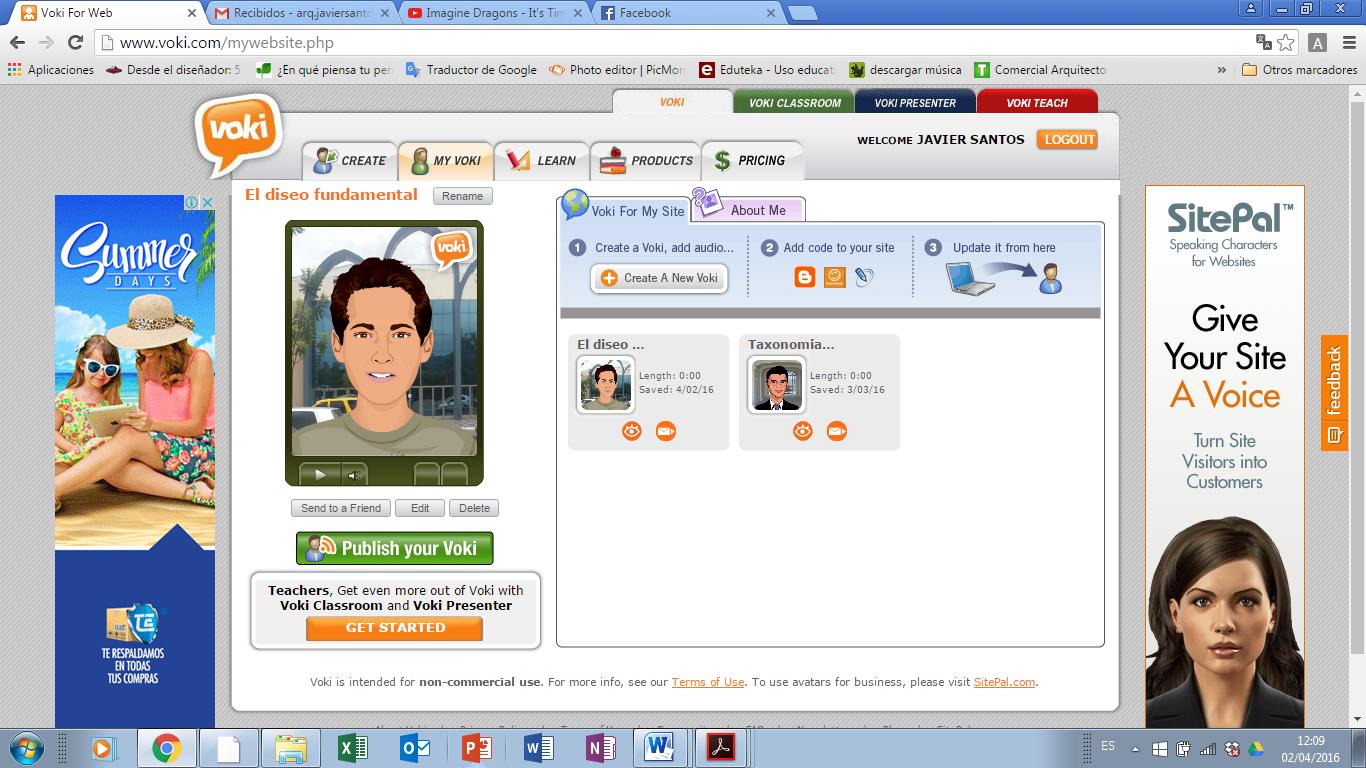Screen dimensions: 1366x768
Task: Toggle the avatar player volume icon
Action: tap(354, 474)
